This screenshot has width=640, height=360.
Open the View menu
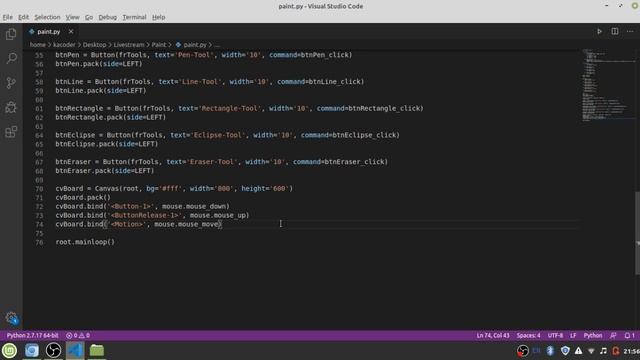pos(72,17)
